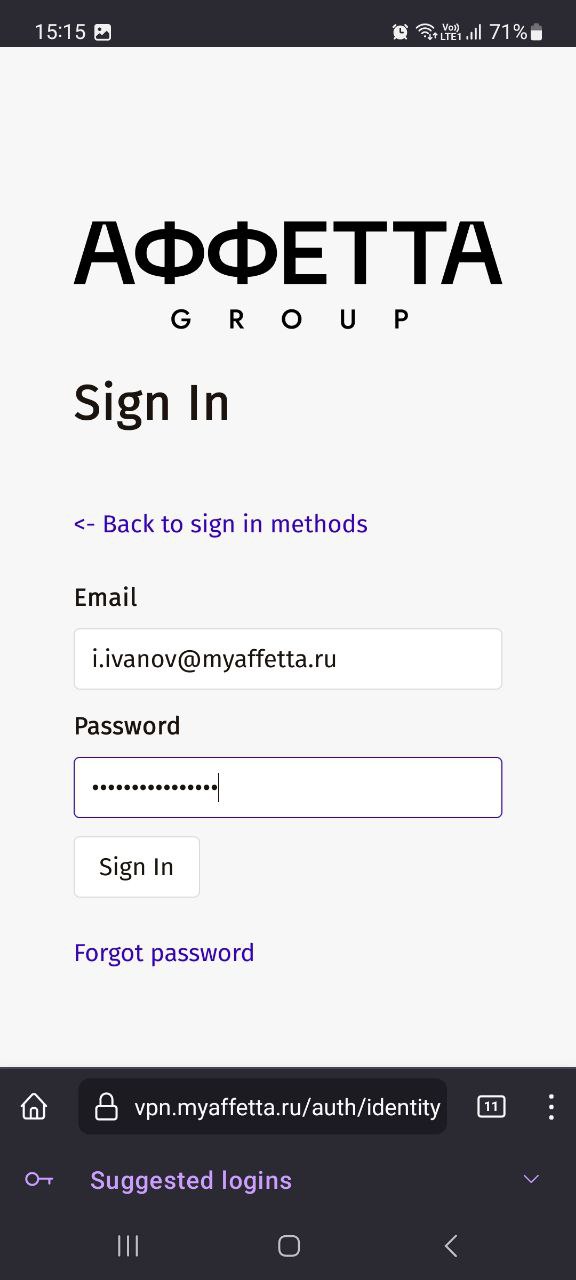Tap the recent apps button
This screenshot has width=576, height=1280.
pos(127,1246)
